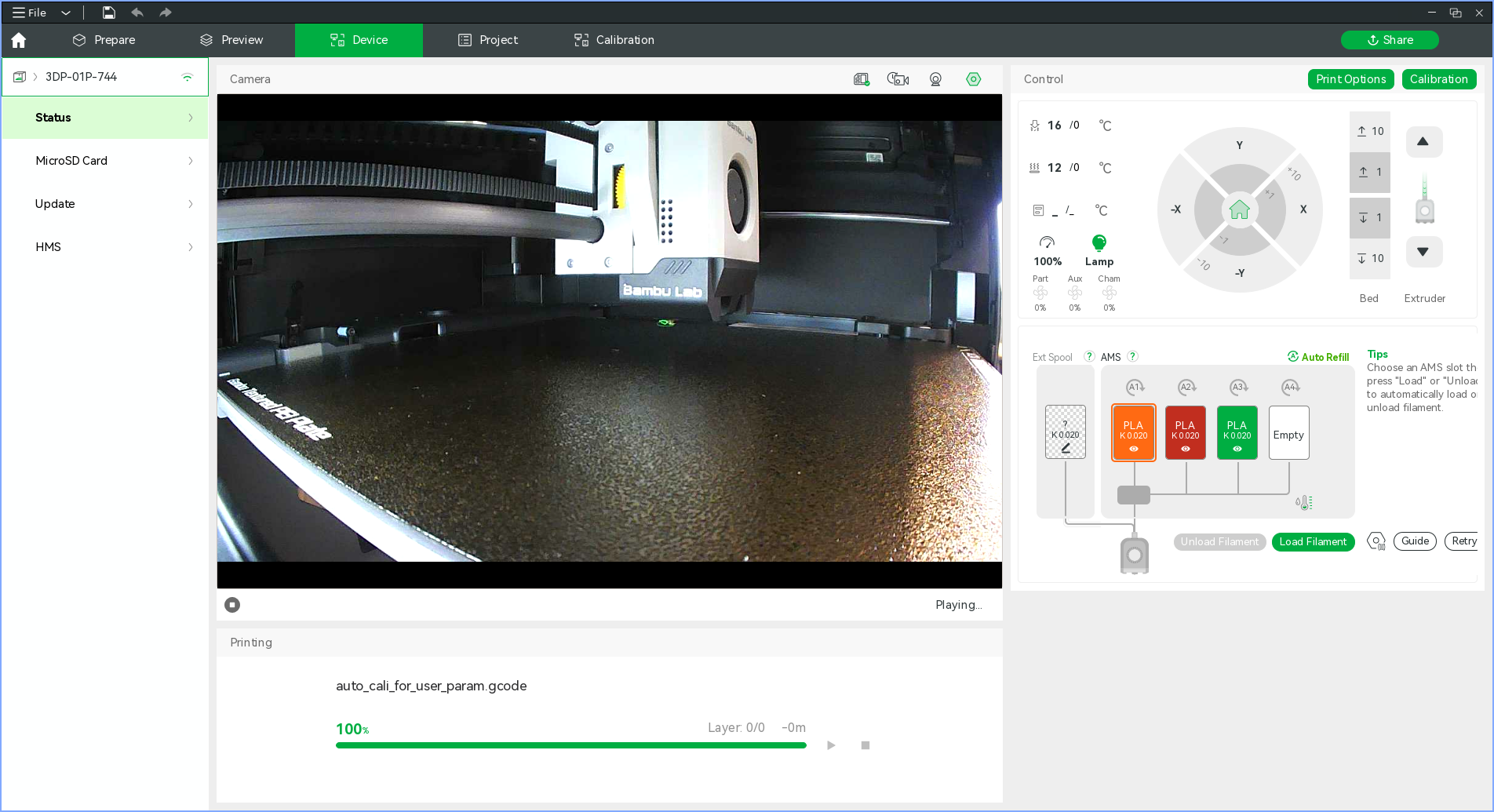This screenshot has width=1494, height=812.
Task: Switch to the Prepare tab
Action: coord(104,40)
